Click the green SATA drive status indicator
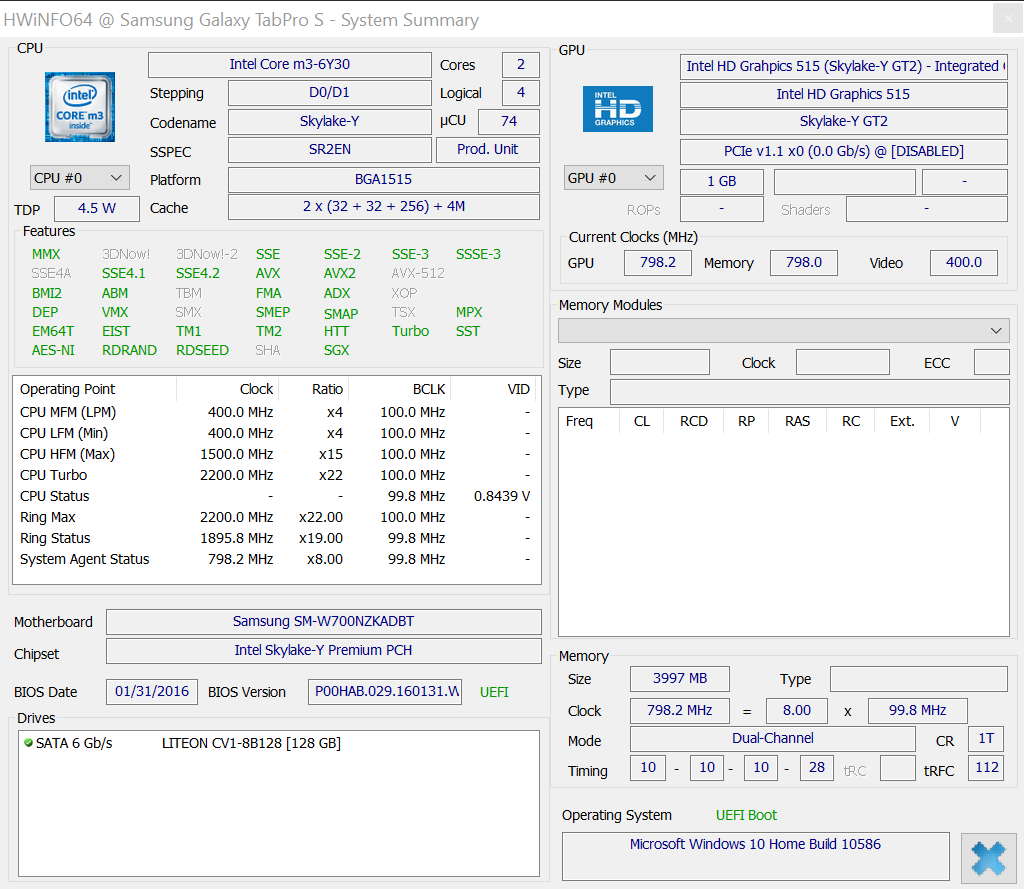Viewport: 1024px width, 889px height. (28, 743)
